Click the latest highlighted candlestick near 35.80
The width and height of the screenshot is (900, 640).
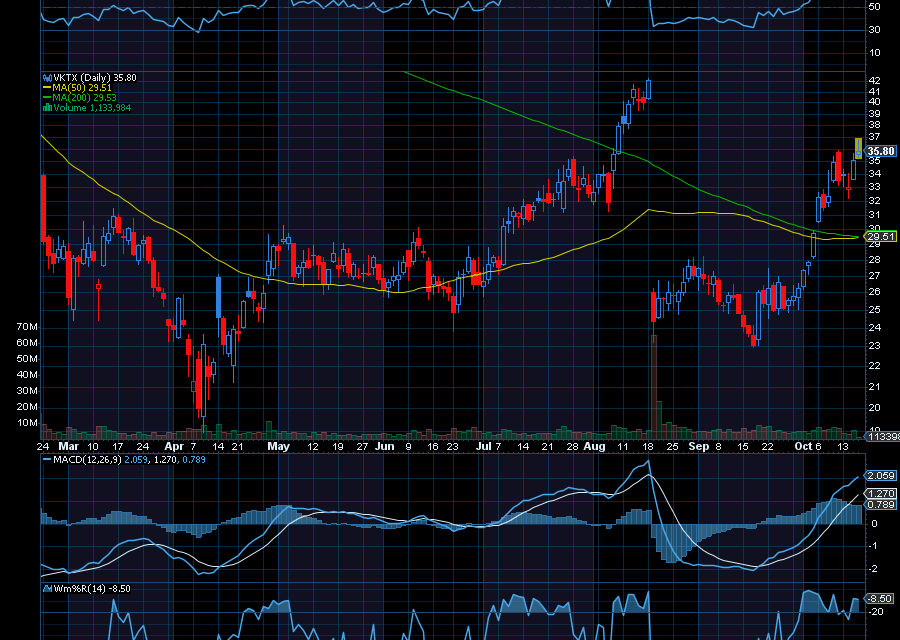[x=858, y=149]
